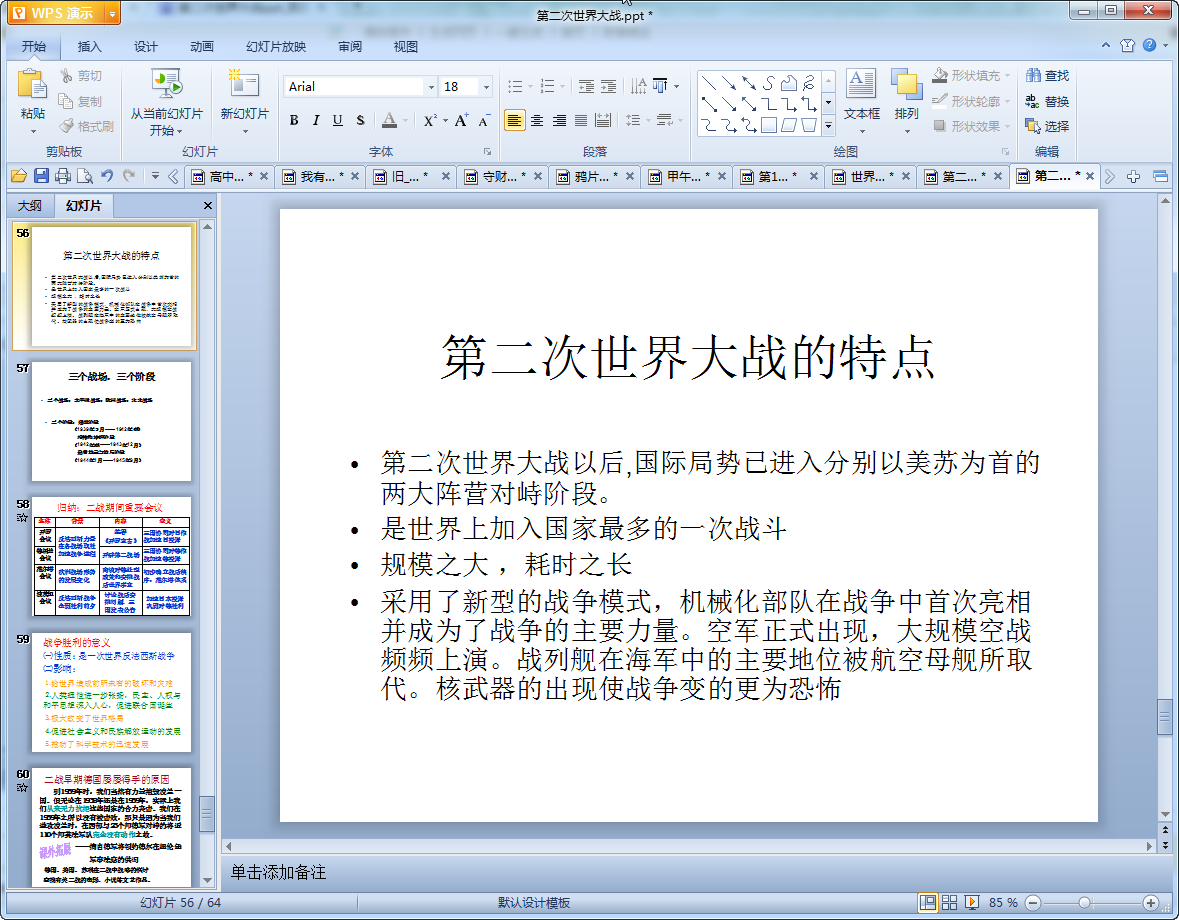
Task: Click the decrease indent icon
Action: coord(586,86)
